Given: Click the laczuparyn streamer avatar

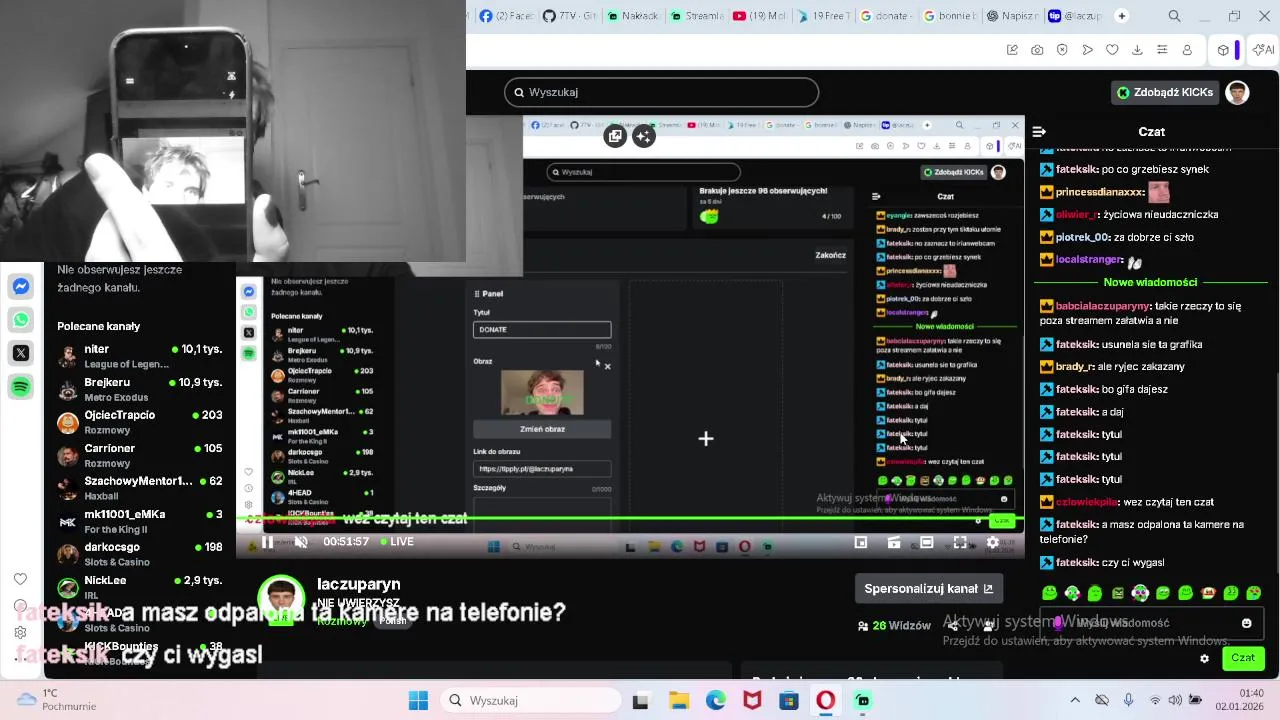Looking at the screenshot, I should [281, 600].
